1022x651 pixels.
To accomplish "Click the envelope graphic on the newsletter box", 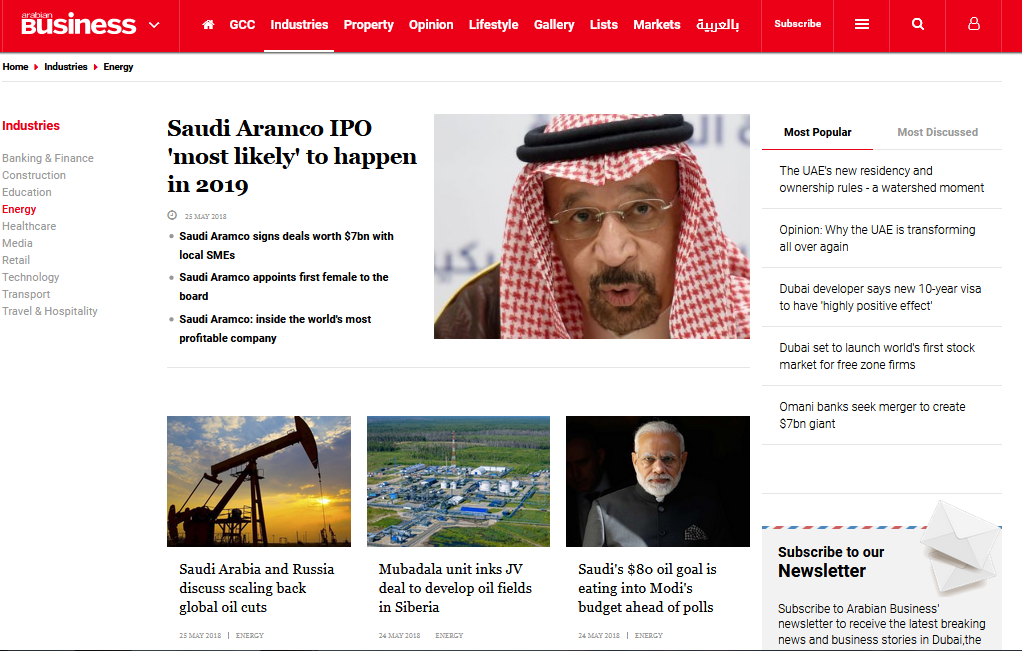I will point(961,547).
